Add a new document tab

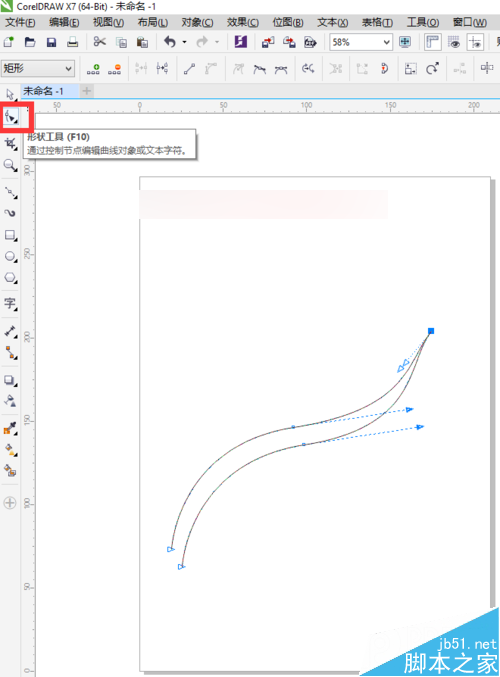tap(87, 91)
